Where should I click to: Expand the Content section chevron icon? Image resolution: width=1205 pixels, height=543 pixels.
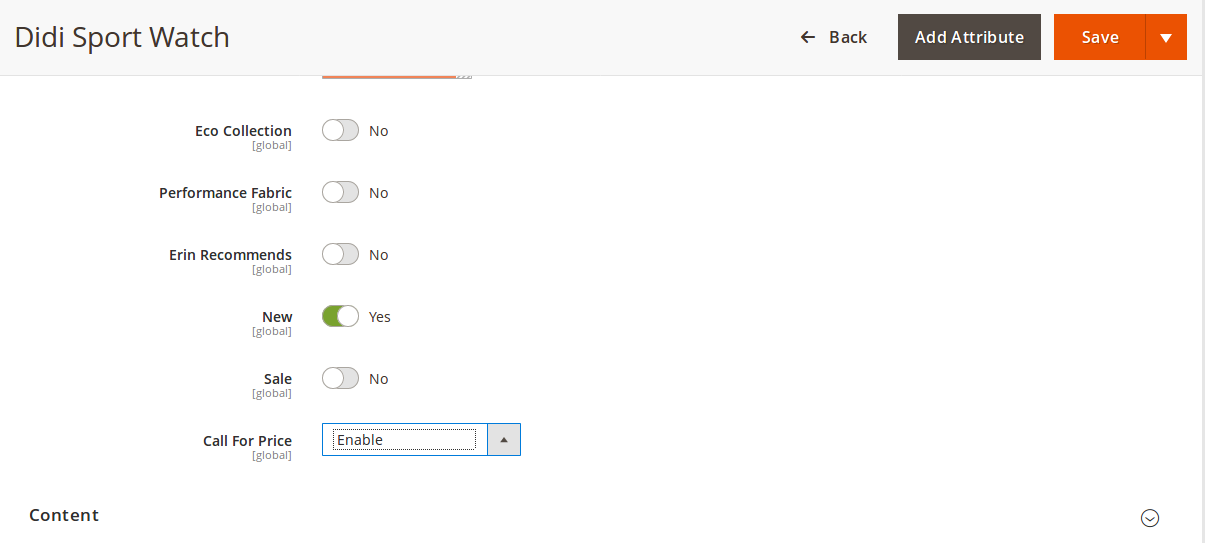(1150, 518)
